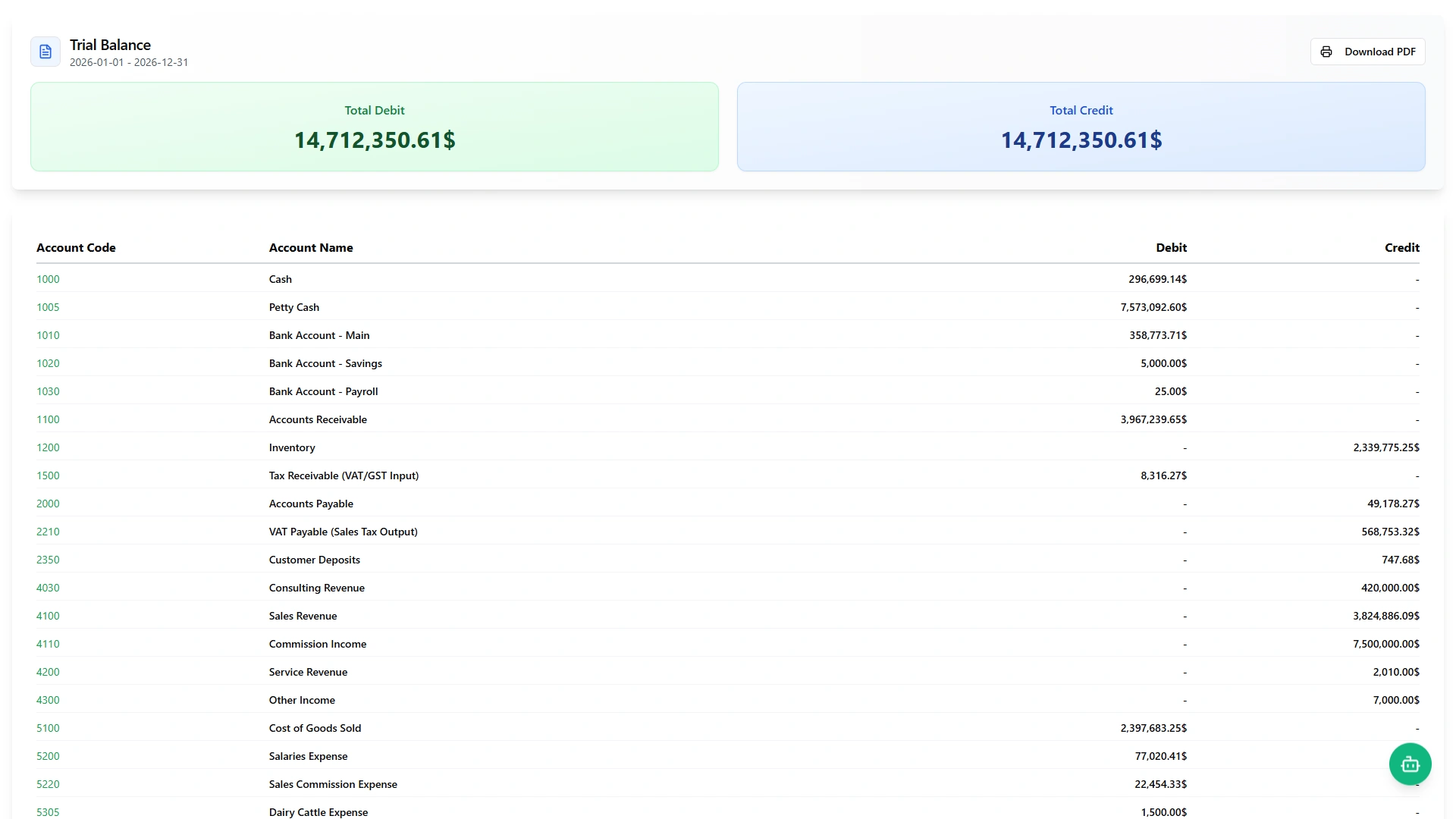Click the Debit column header
This screenshot has height=819, width=1456.
pos(1172,248)
